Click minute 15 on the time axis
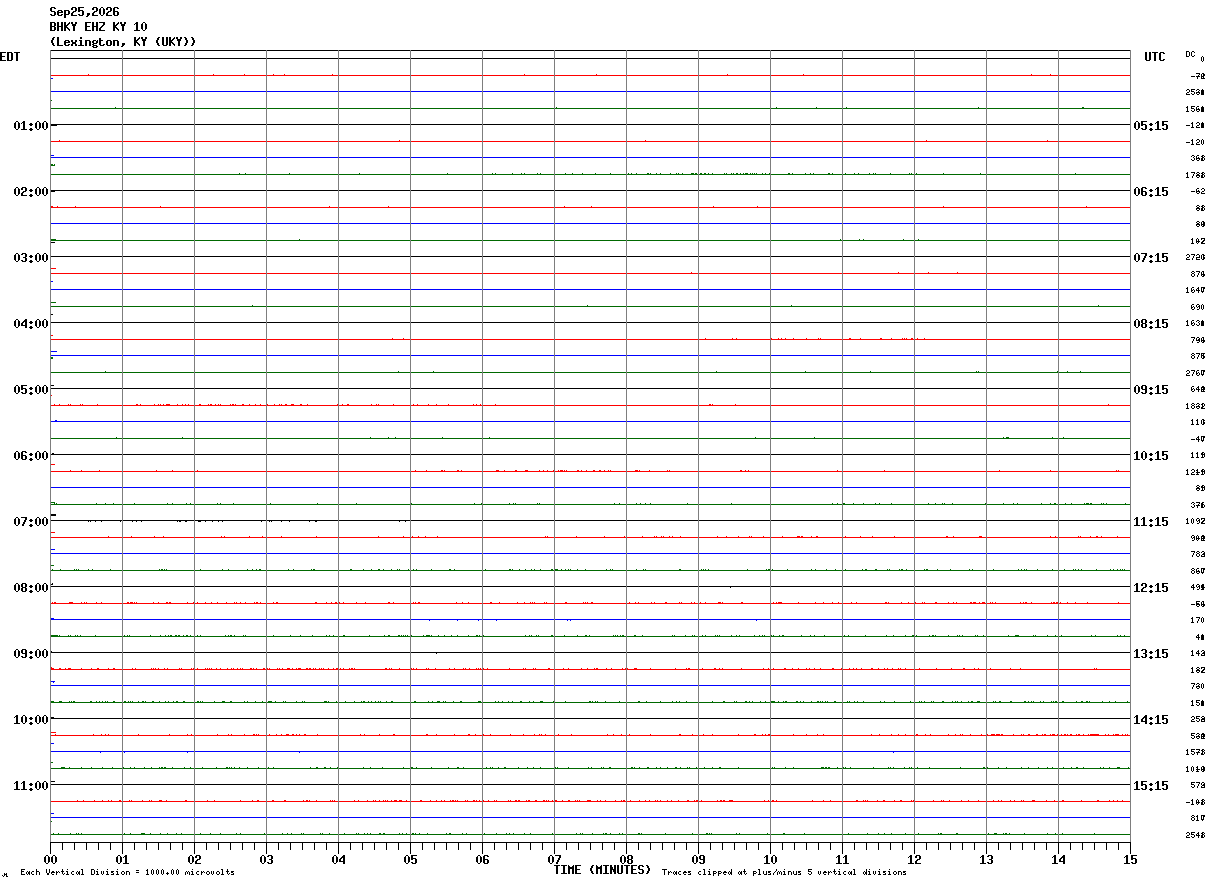Screen dimensions: 1210x886 click(x=1129, y=859)
